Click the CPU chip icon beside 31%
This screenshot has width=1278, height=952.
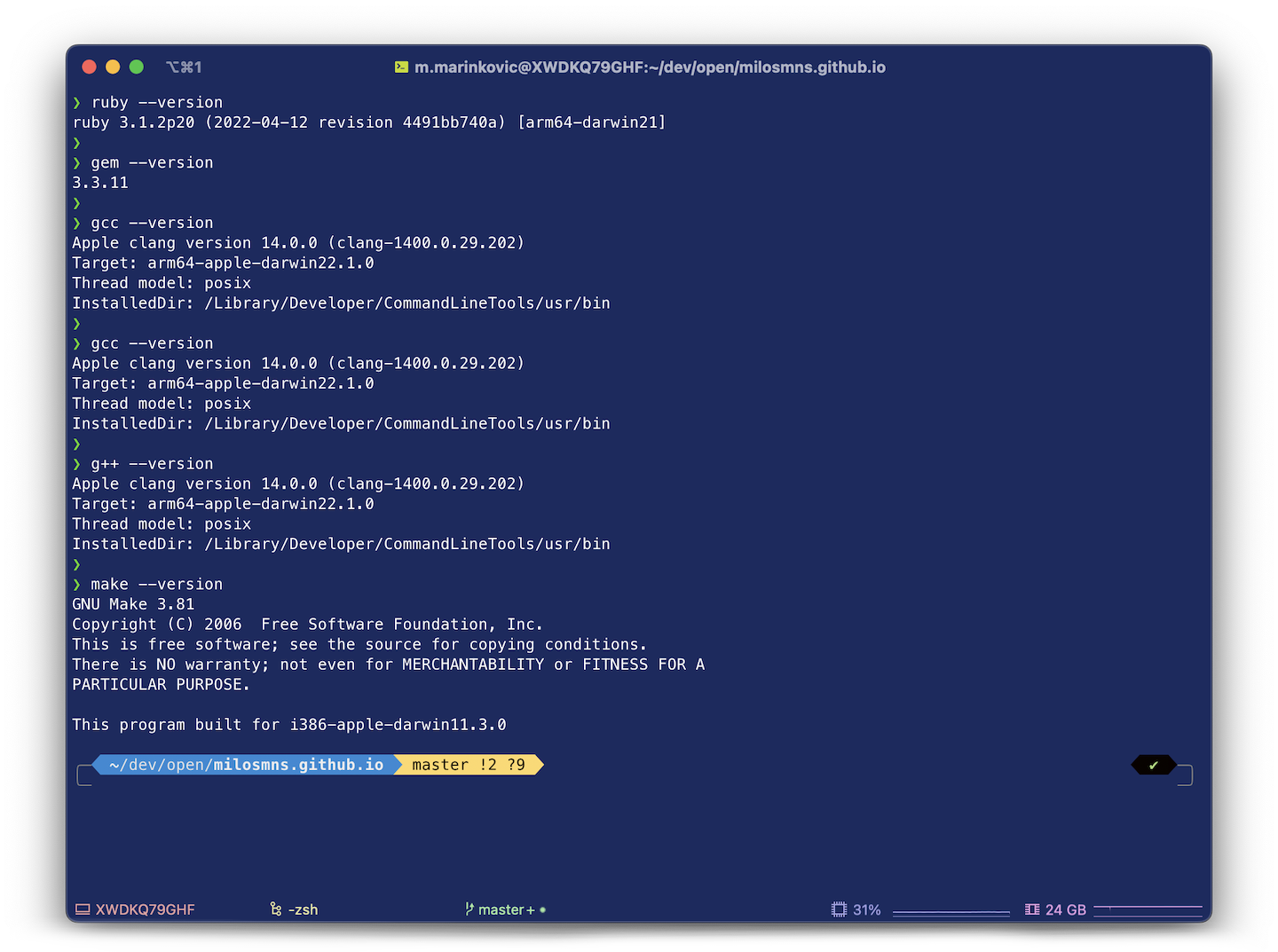839,909
